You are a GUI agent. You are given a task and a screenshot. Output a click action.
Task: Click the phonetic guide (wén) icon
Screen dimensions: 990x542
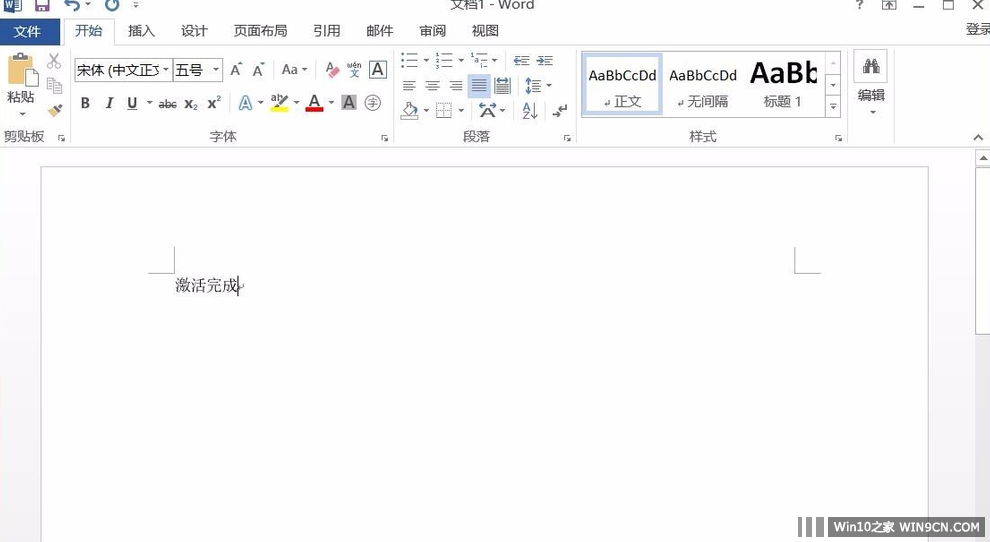(x=354, y=69)
